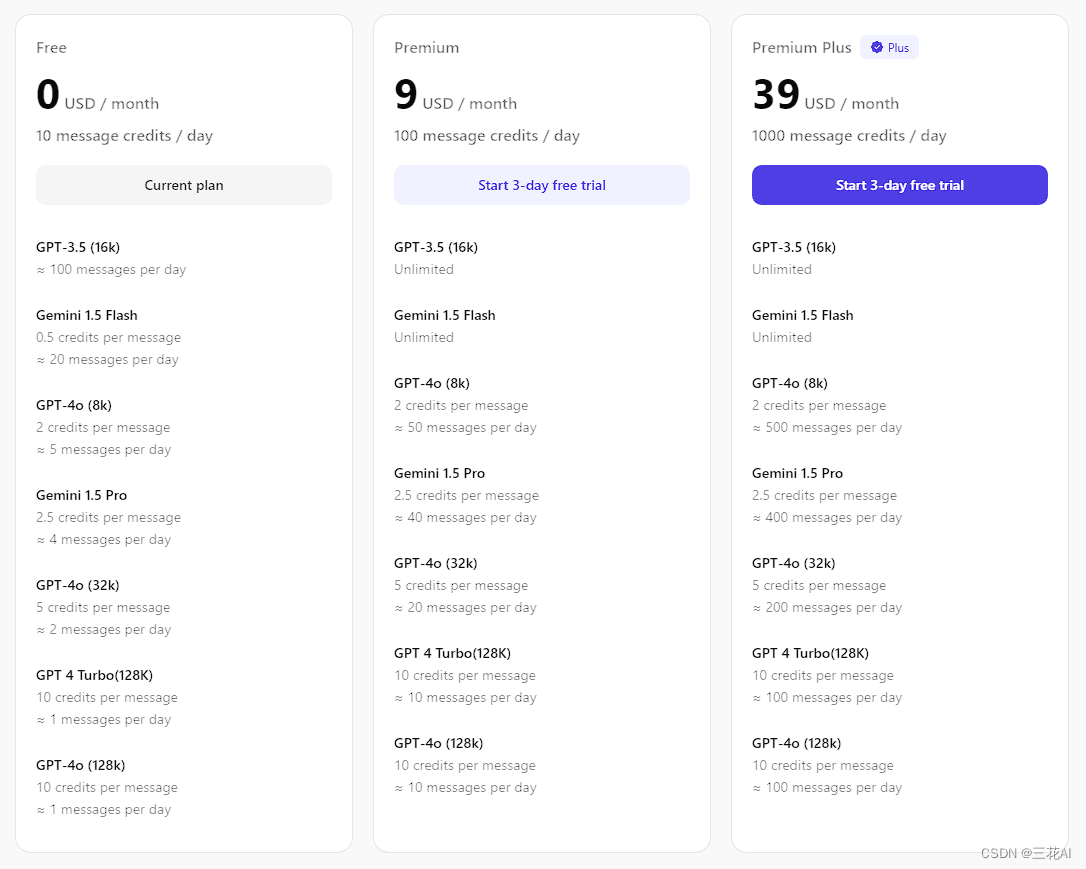Click '≈ 100 messages per day' under Free GPT-3.5
Image resolution: width=1086 pixels, height=869 pixels.
[112, 269]
